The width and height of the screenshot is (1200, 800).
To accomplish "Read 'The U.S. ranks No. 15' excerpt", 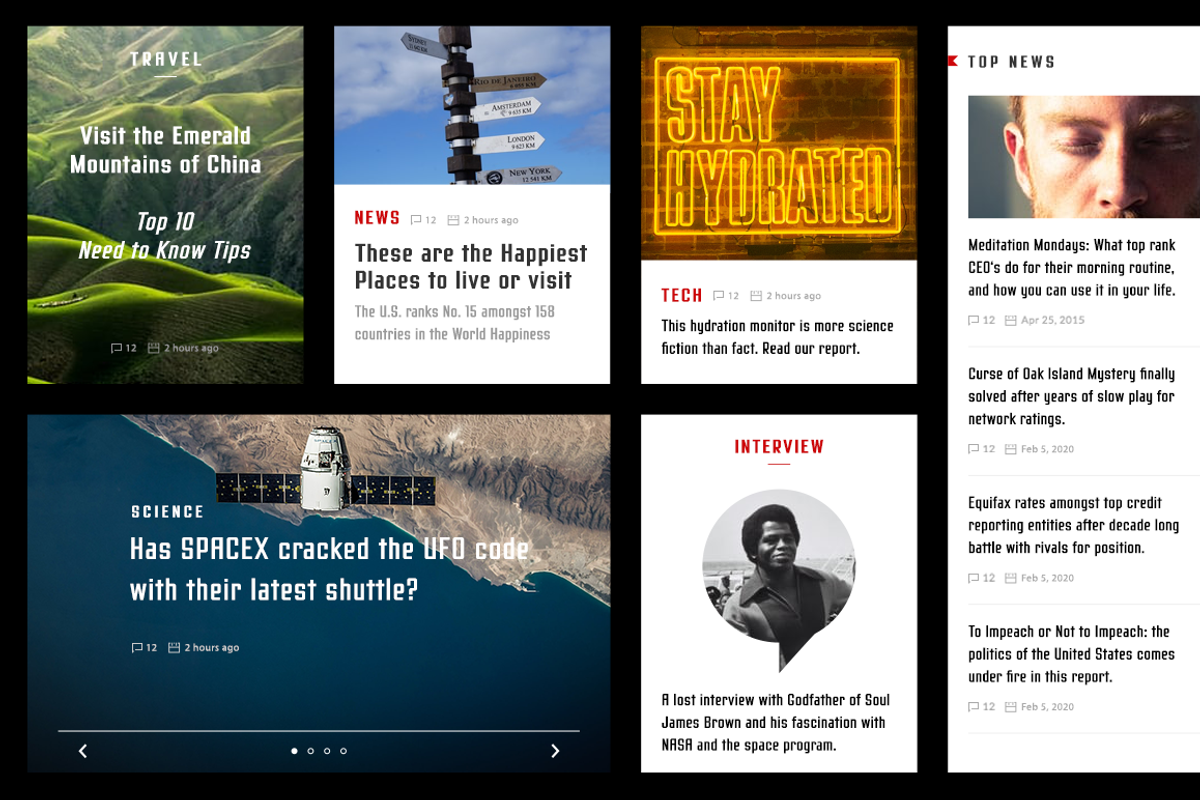I will click(x=455, y=323).
